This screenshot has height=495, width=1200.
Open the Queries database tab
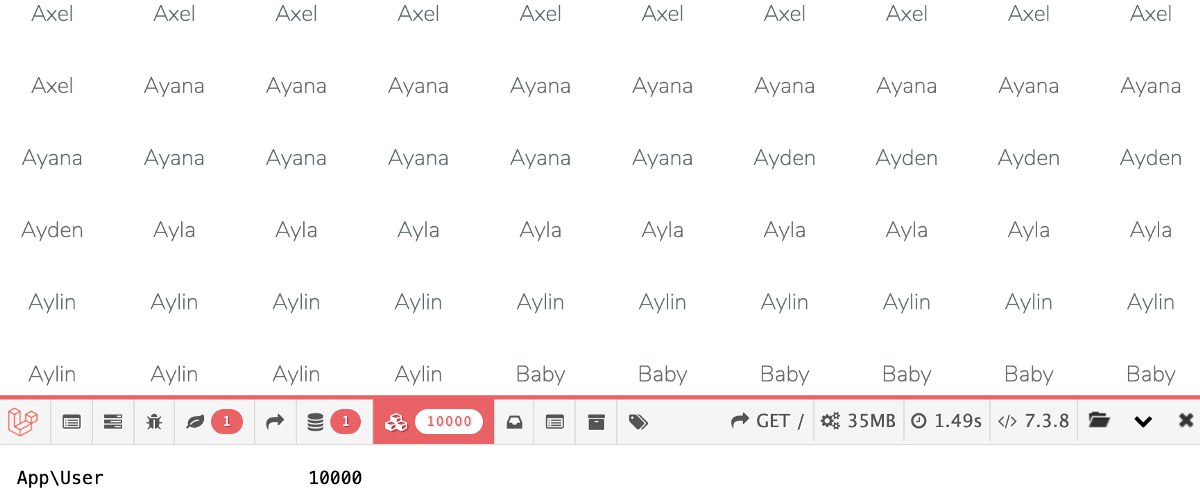pos(334,422)
